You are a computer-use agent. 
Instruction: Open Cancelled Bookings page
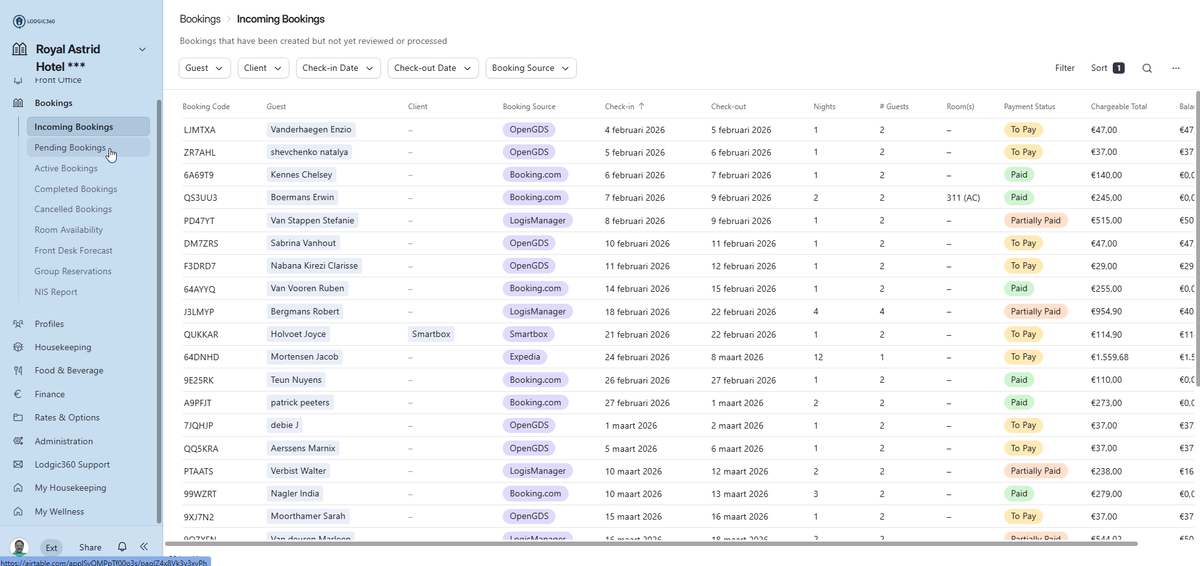(x=73, y=209)
